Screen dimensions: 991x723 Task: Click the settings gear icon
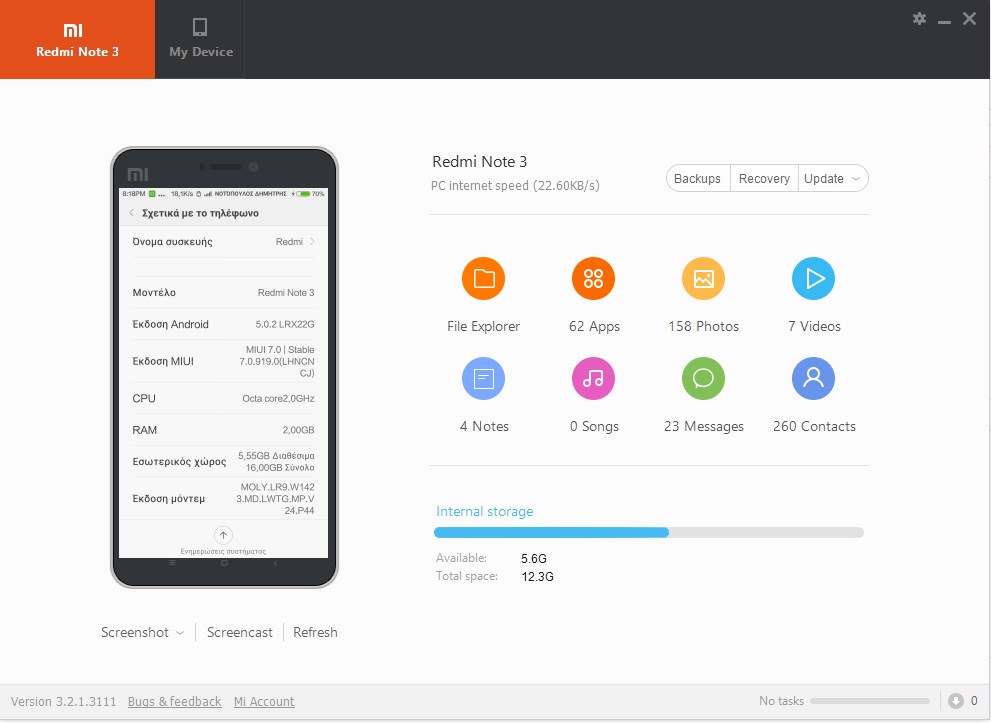tap(919, 19)
